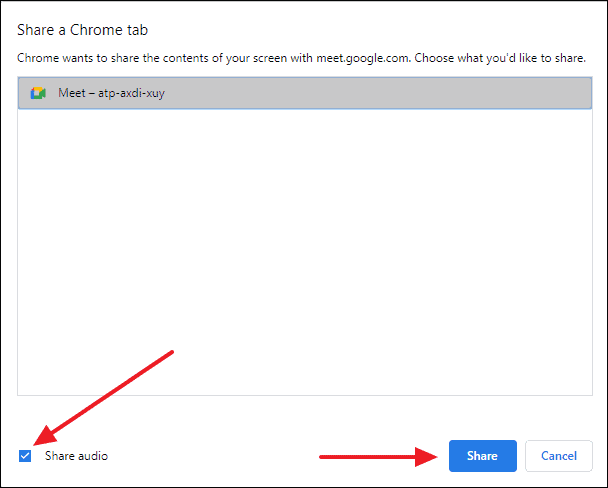
Task: Confirm with the blue Share button
Action: [x=483, y=456]
